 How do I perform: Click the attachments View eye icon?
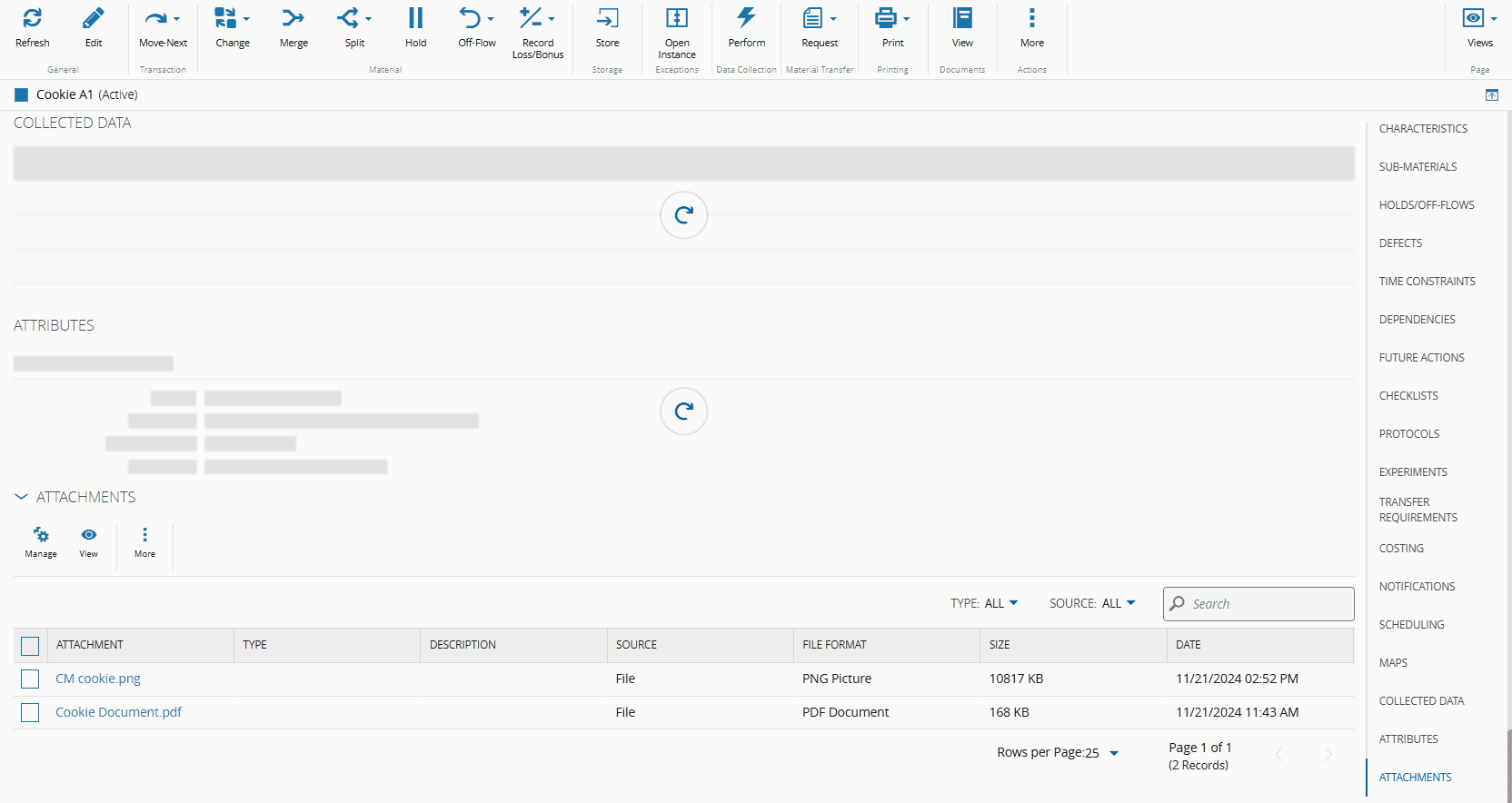[x=89, y=536]
